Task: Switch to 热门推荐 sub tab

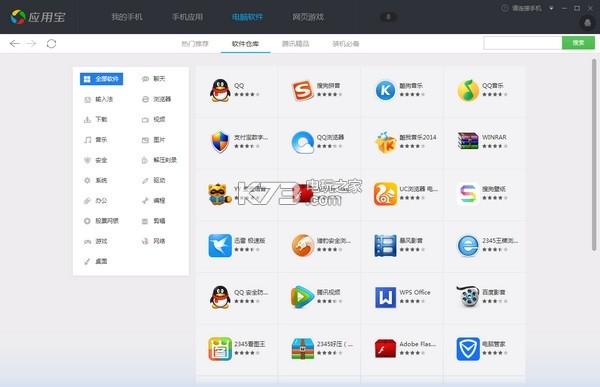Action: [x=195, y=44]
